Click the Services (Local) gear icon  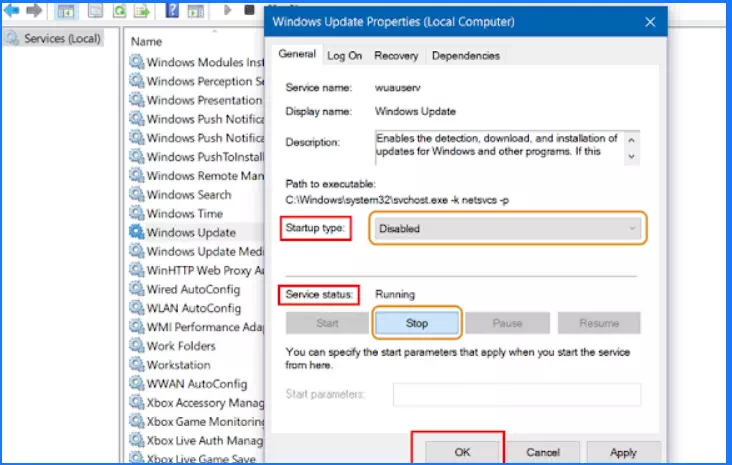[12, 38]
